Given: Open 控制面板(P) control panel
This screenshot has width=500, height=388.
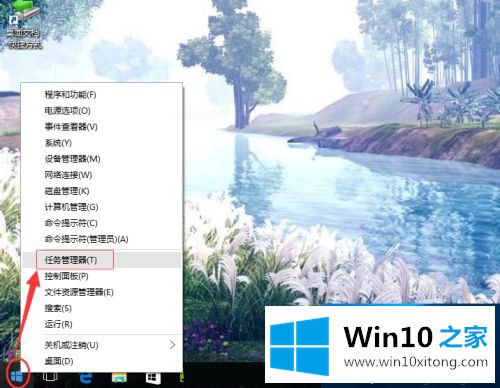Looking at the screenshot, I should point(102,276).
